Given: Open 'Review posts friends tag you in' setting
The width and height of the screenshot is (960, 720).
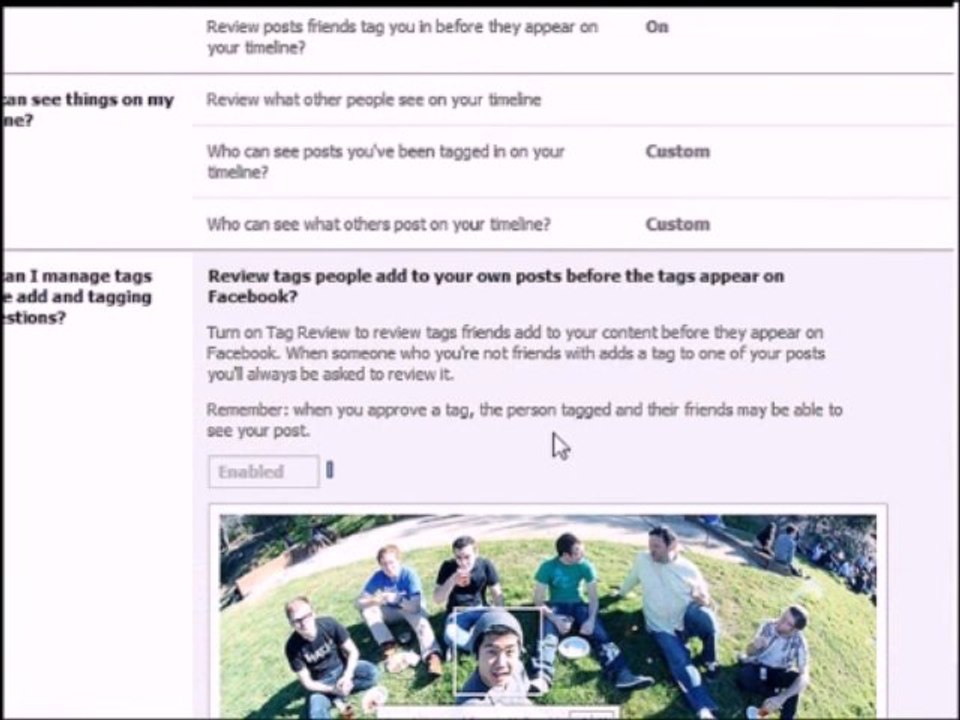Looking at the screenshot, I should click(x=402, y=37).
